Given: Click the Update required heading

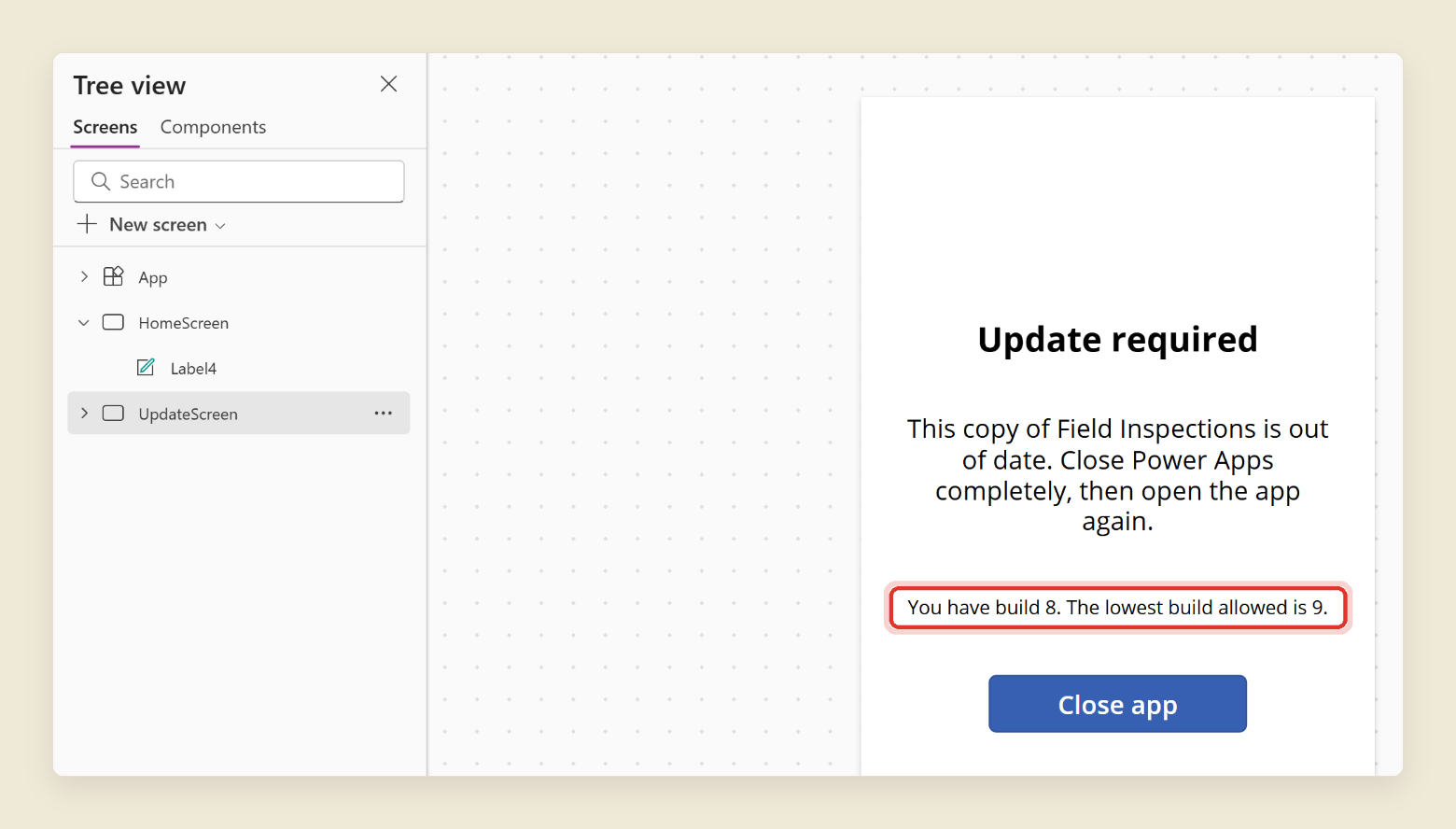Looking at the screenshot, I should coord(1117,340).
